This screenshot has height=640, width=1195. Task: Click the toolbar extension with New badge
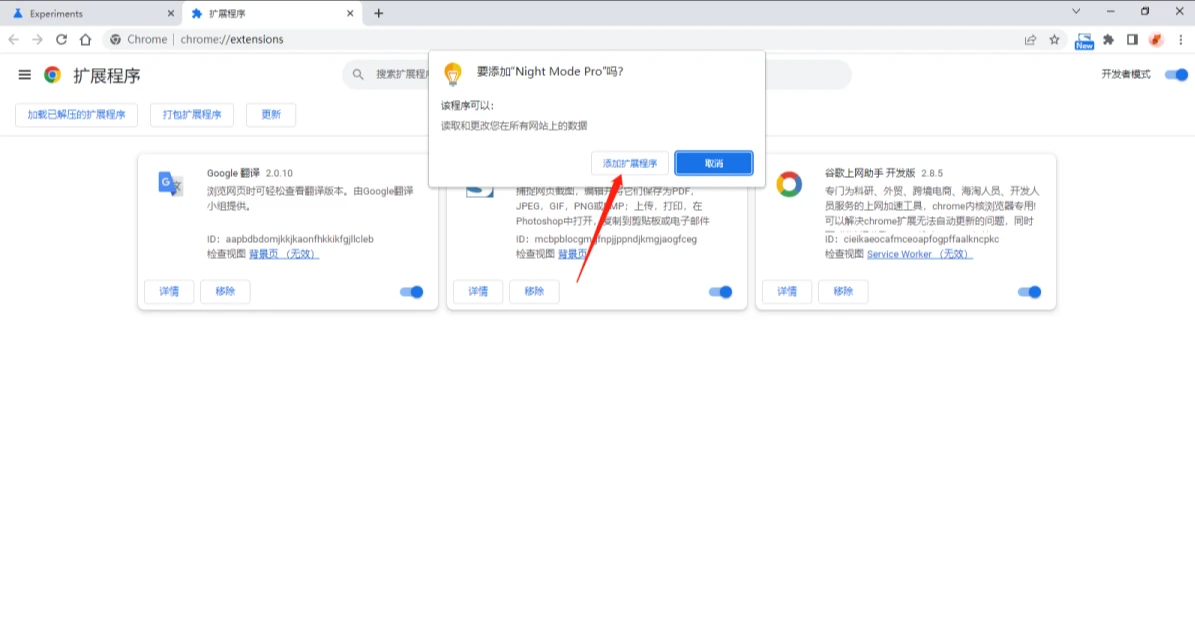[1084, 40]
